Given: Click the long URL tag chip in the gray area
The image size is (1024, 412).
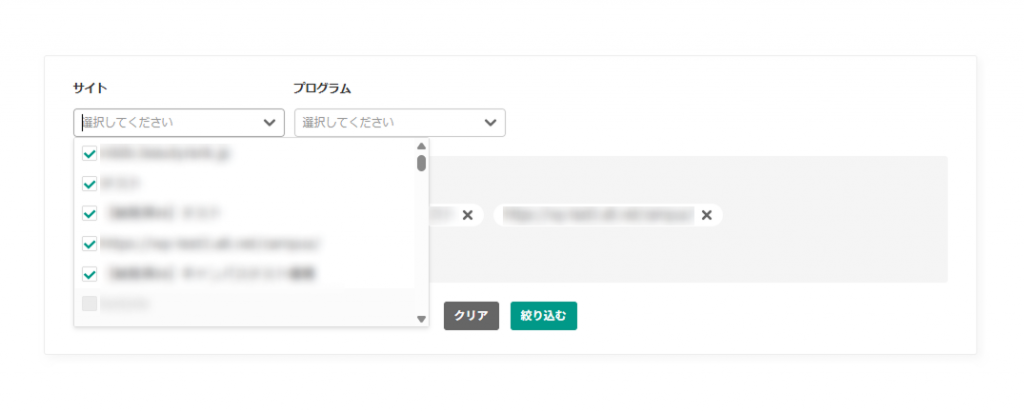Looking at the screenshot, I should tap(608, 215).
